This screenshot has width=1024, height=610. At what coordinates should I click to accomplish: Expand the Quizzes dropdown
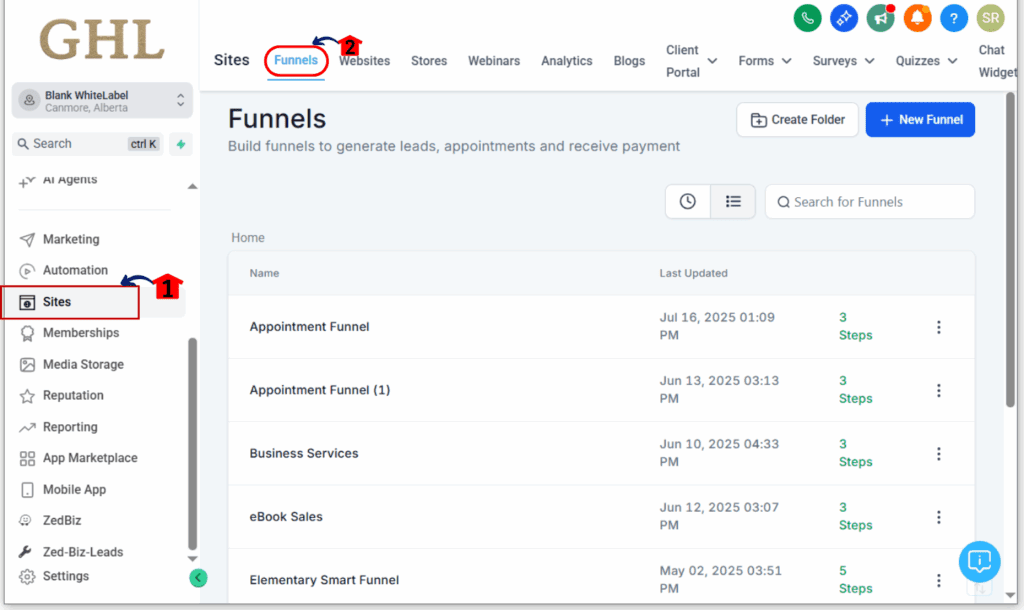926,61
